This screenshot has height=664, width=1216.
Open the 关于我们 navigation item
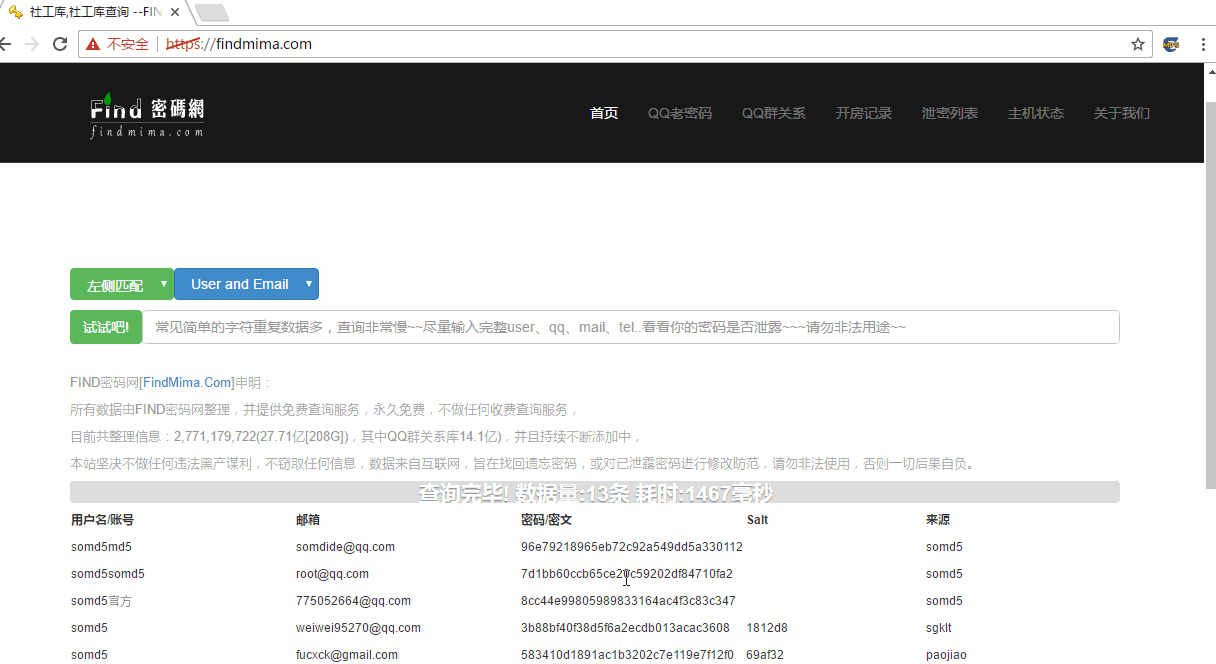coord(1122,113)
